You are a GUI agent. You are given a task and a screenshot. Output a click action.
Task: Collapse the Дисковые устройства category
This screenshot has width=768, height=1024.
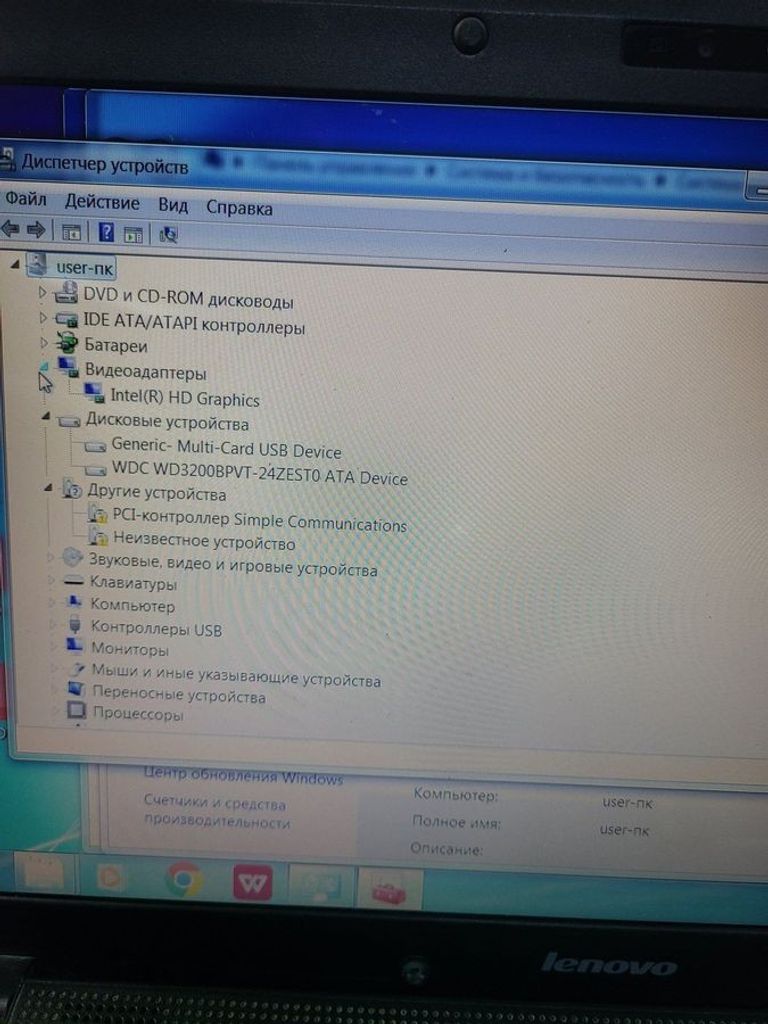[46, 416]
